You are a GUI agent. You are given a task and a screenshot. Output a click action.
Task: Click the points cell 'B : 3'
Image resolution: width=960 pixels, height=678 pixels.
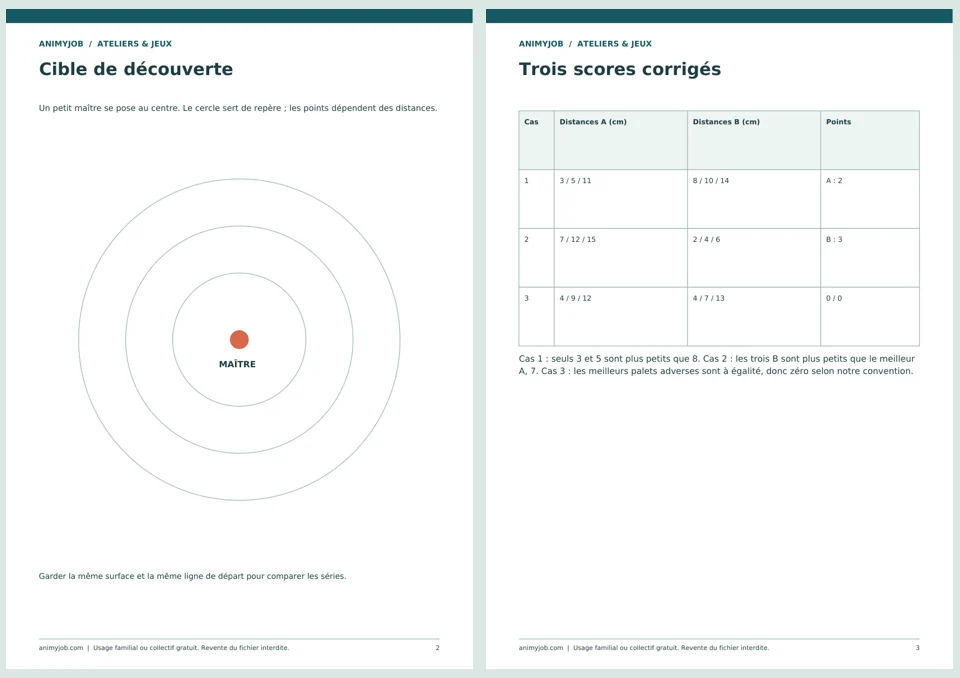[x=870, y=258]
